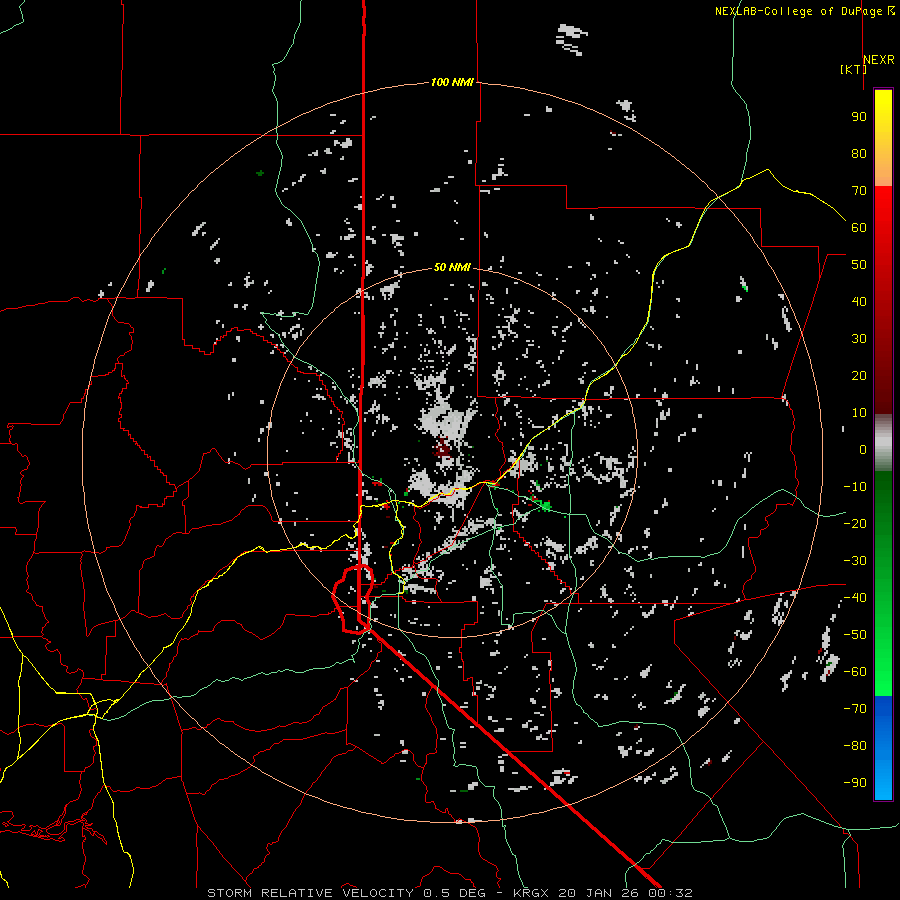The image size is (900, 900).
Task: Click the 20 value on velocity scale
Action: [x=859, y=376]
